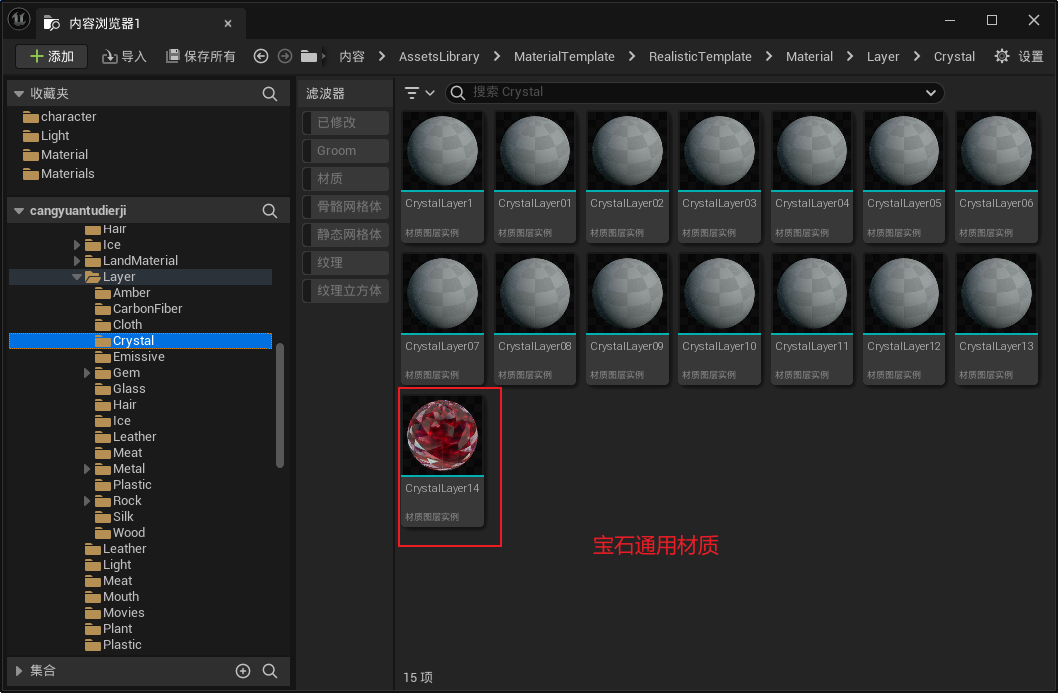Open Settings (设置) gear icon
This screenshot has height=693, width=1058.
pos(1002,57)
